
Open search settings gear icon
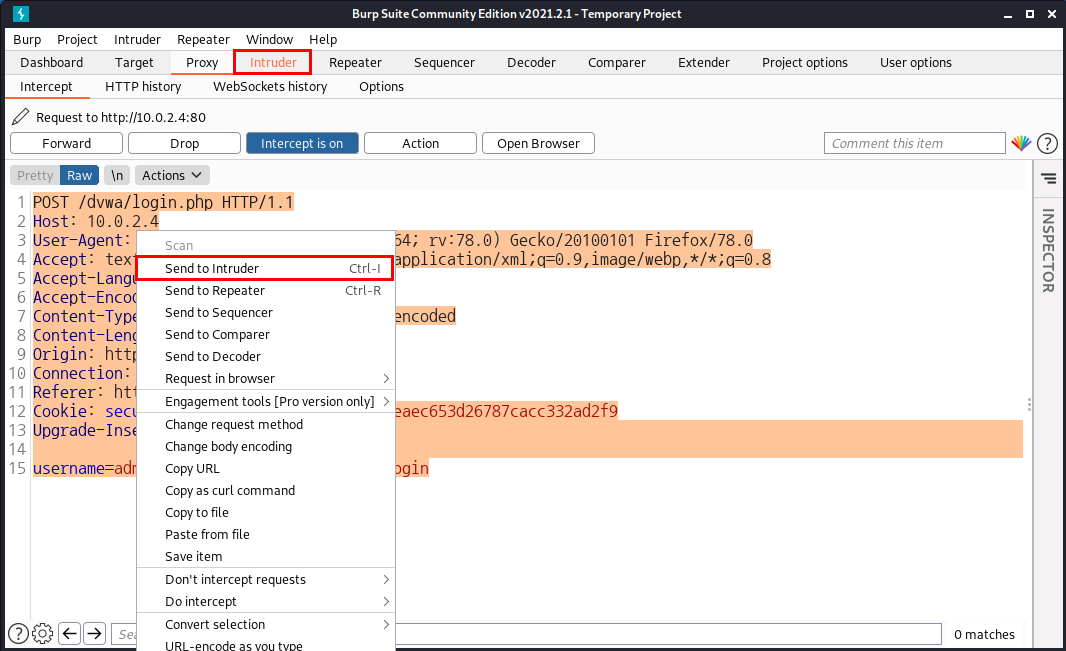(42, 633)
